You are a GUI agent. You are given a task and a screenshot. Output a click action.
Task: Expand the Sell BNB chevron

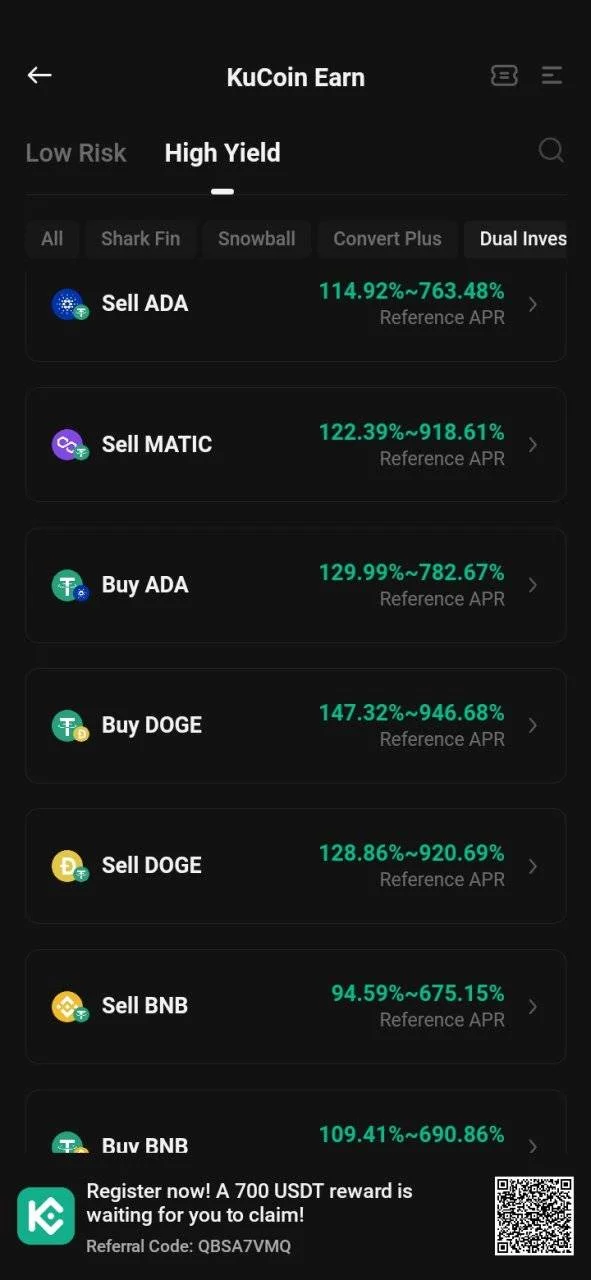(533, 1006)
